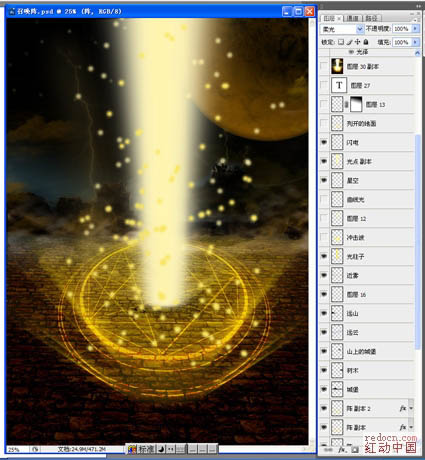The height and width of the screenshot is (460, 425).
Task: Select the 树木 layer
Action: (x=367, y=370)
